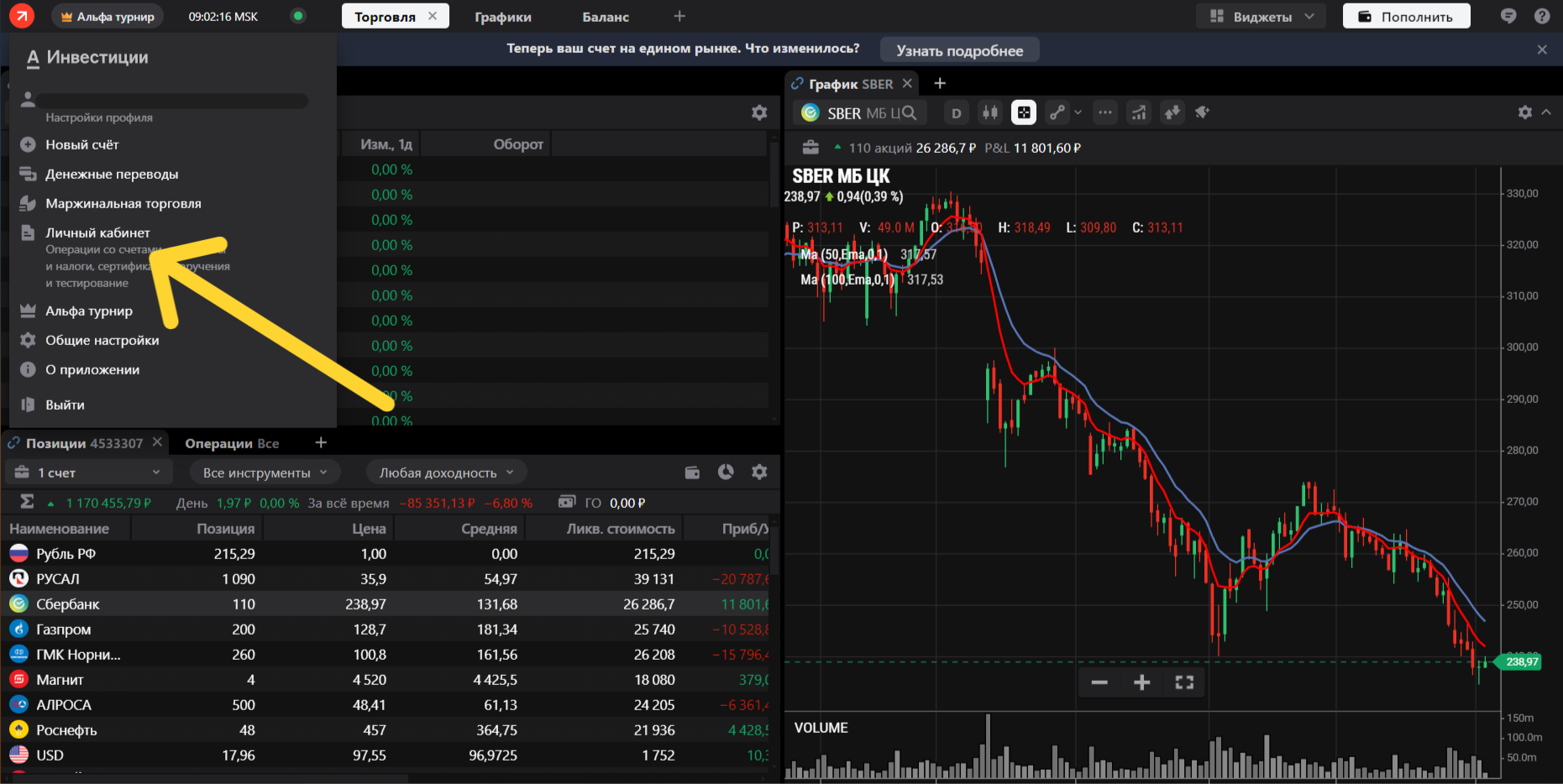Click the green connection status indicator
Viewport: 1563px width, 784px height.
click(297, 16)
